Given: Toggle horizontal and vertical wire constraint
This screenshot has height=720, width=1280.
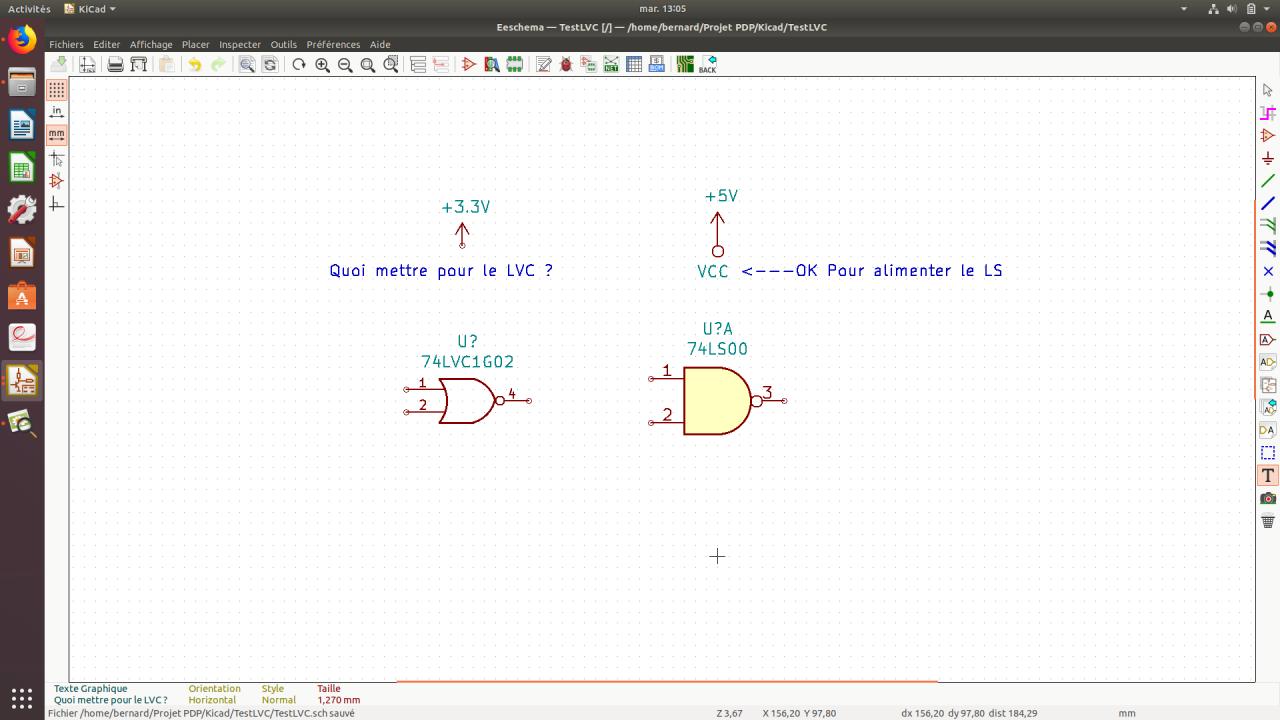Looking at the screenshot, I should (57, 204).
